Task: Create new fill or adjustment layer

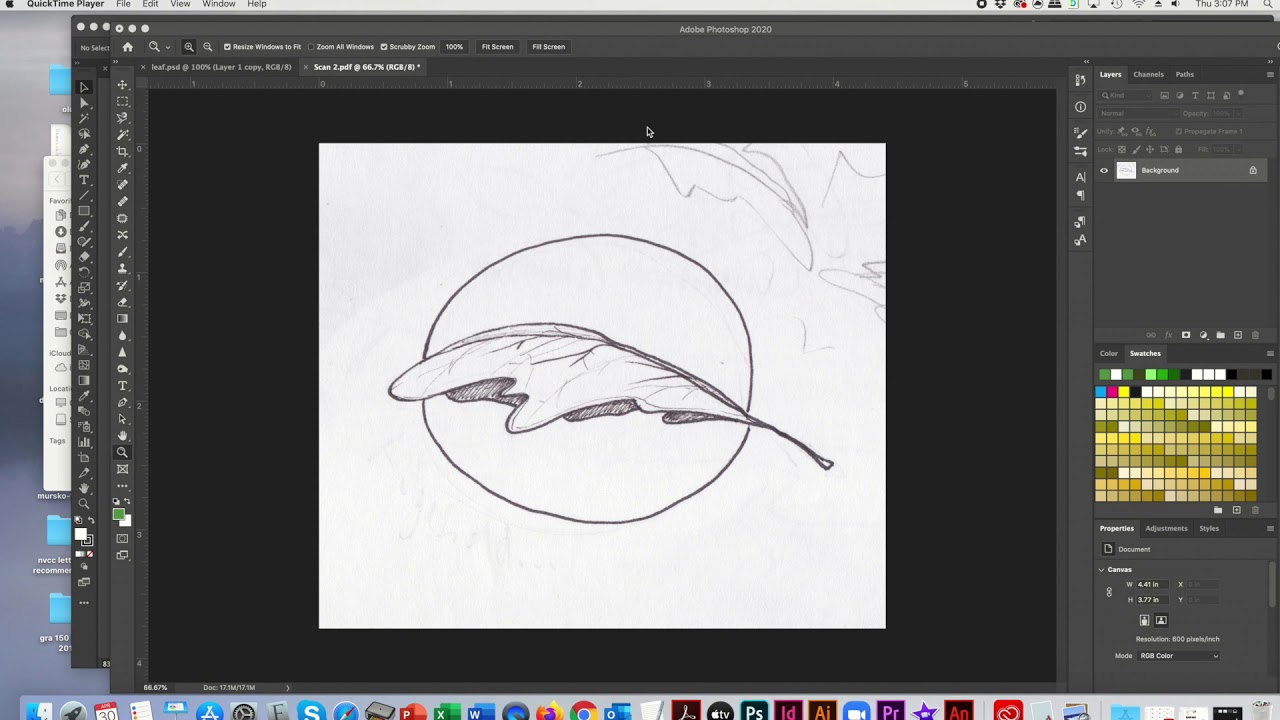Action: (1203, 335)
